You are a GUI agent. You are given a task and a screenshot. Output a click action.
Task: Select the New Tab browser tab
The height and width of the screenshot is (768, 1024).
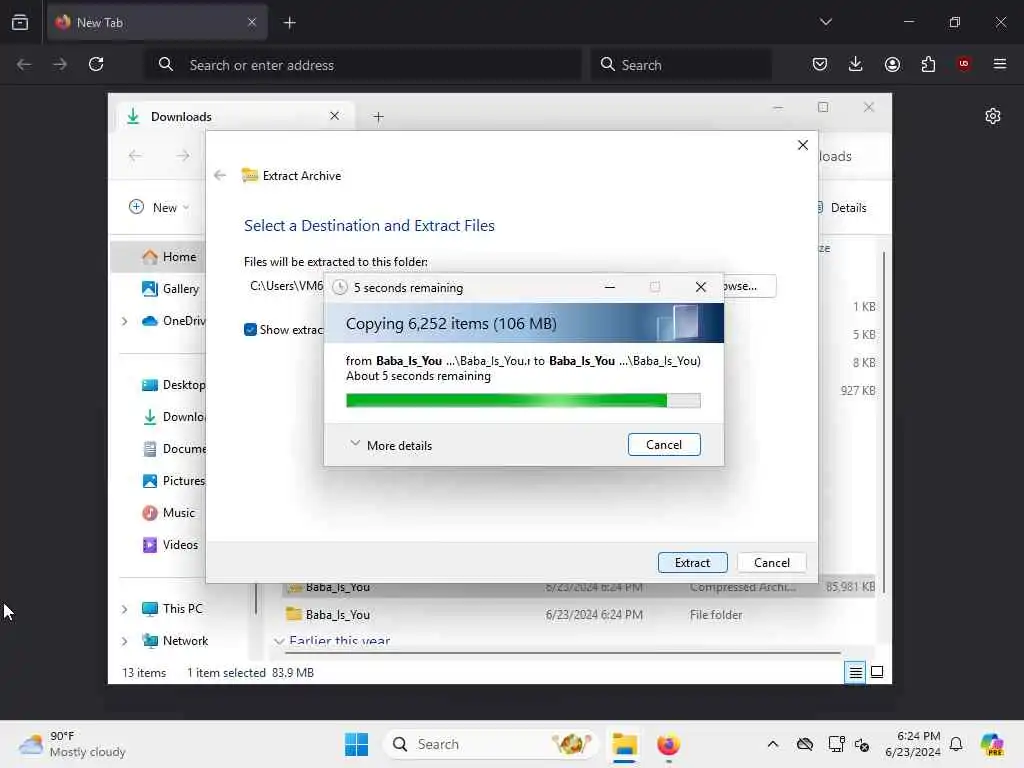tap(157, 23)
